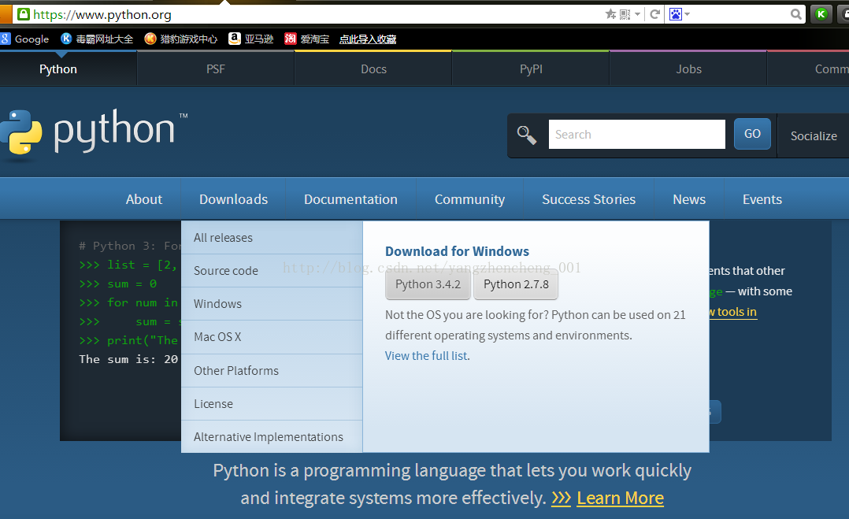
Task: Select License in Downloads submenu
Action: point(272,404)
